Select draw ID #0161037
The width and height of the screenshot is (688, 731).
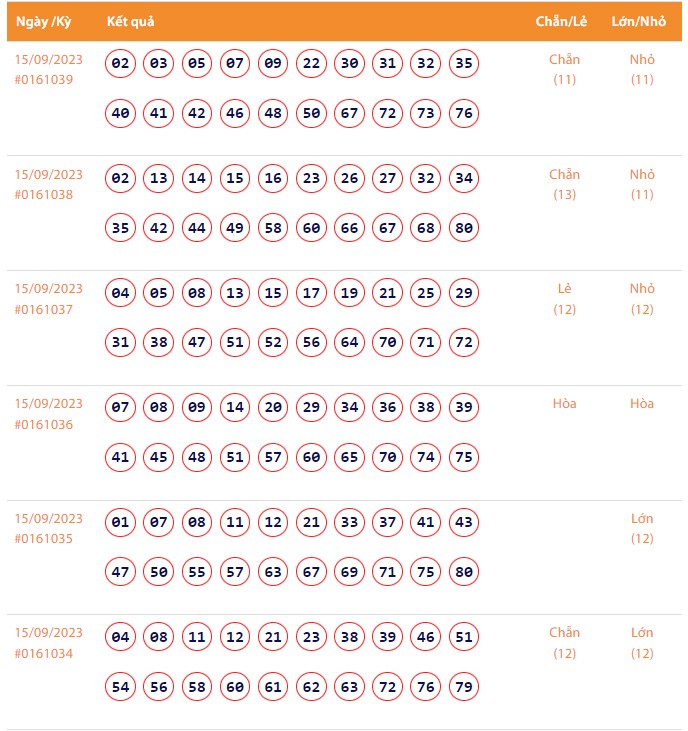[x=44, y=310]
